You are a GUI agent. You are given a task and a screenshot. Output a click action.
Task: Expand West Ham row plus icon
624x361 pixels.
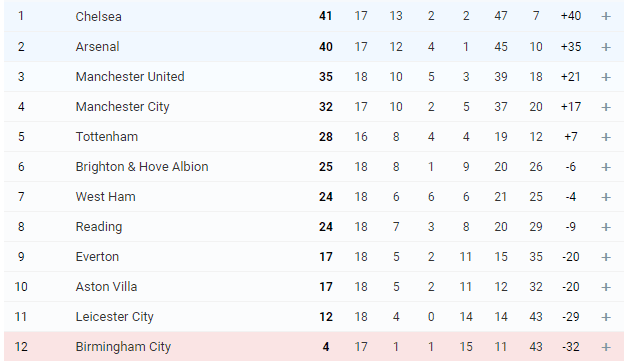click(606, 197)
